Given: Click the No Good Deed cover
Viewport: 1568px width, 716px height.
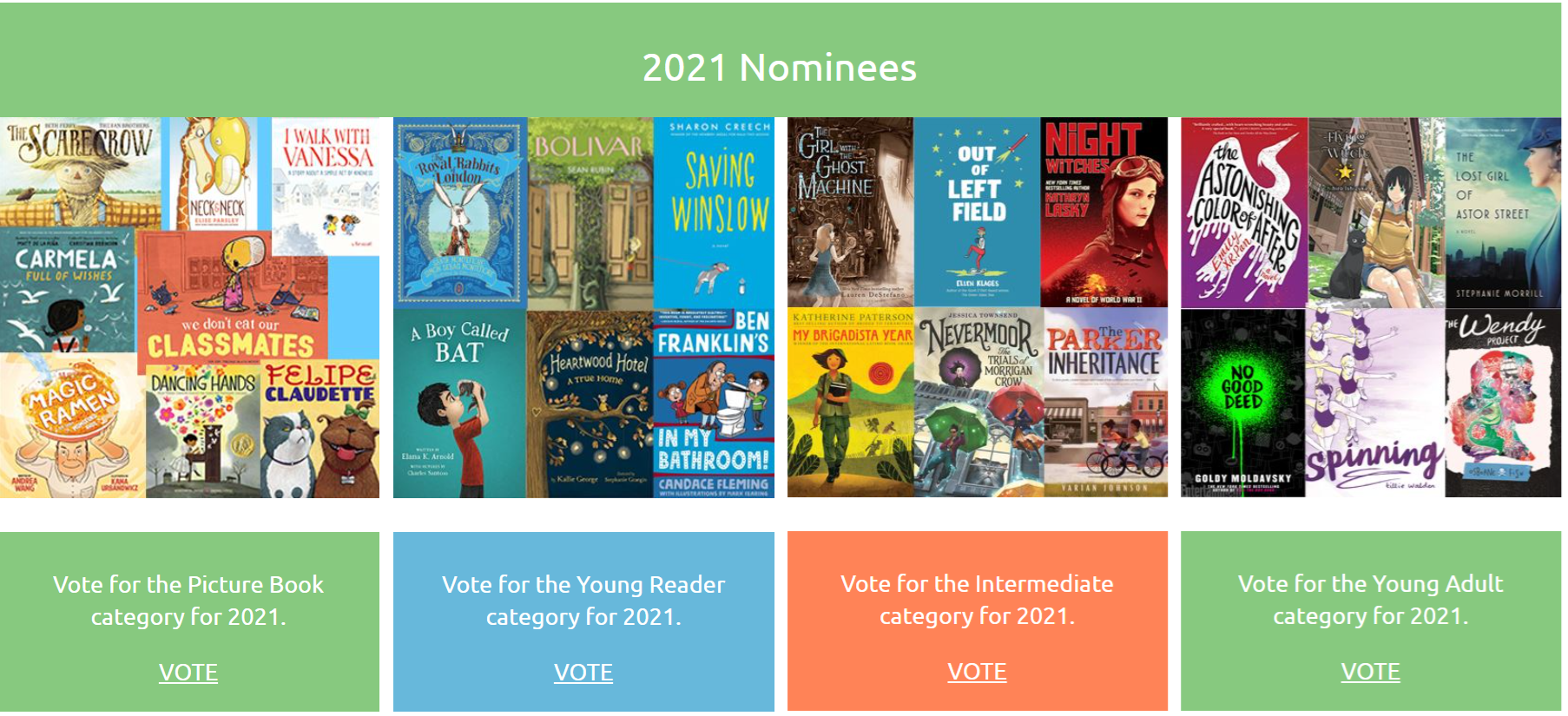Looking at the screenshot, I should tap(1242, 402).
